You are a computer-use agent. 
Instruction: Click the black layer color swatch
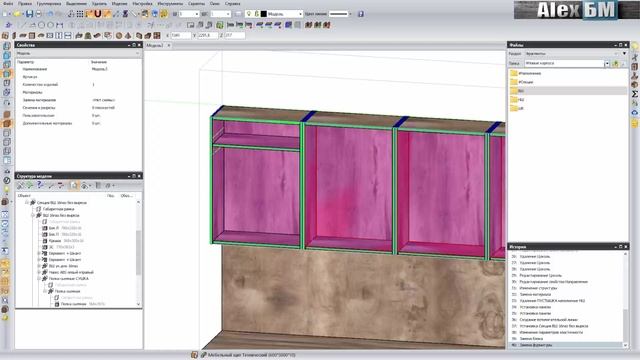coord(264,14)
